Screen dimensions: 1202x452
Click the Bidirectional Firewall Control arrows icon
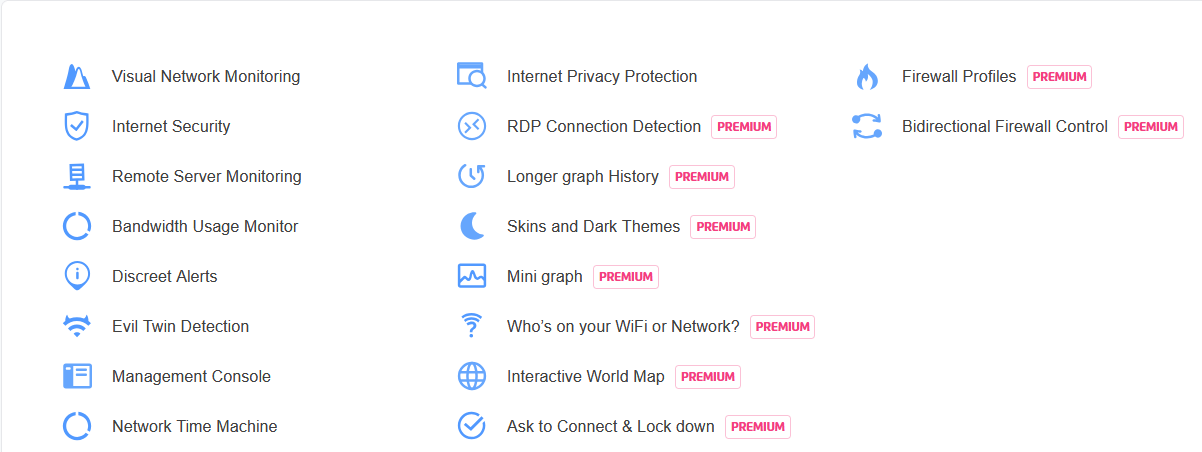pos(866,127)
